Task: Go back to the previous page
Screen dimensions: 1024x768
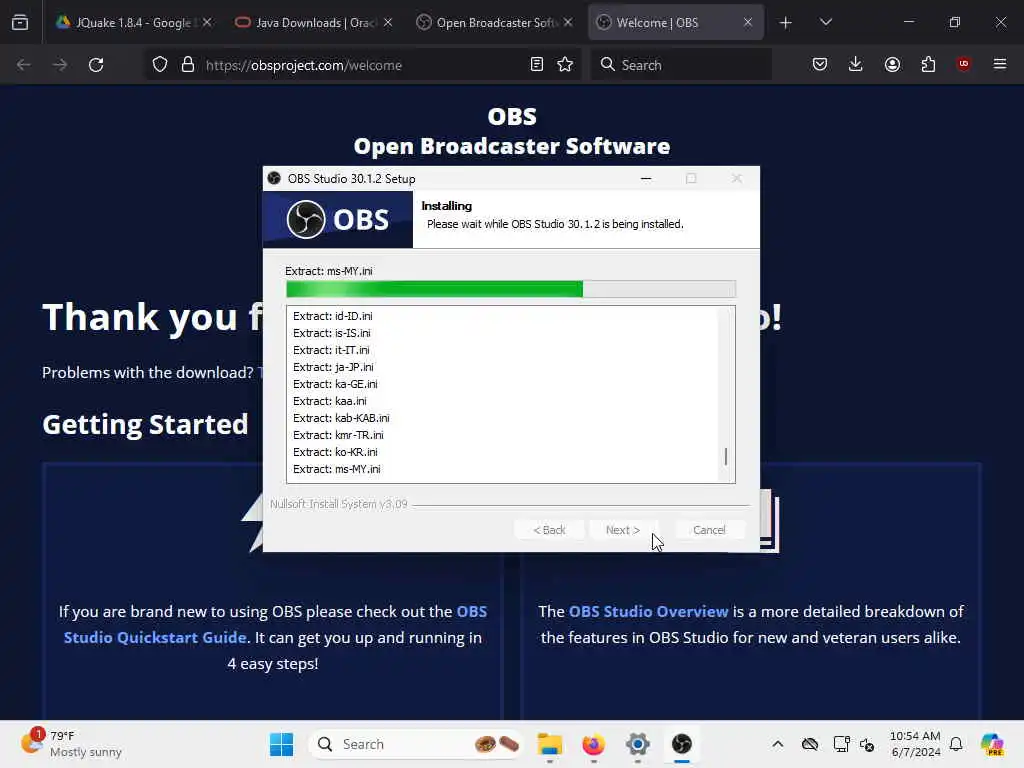Action: click(x=24, y=65)
